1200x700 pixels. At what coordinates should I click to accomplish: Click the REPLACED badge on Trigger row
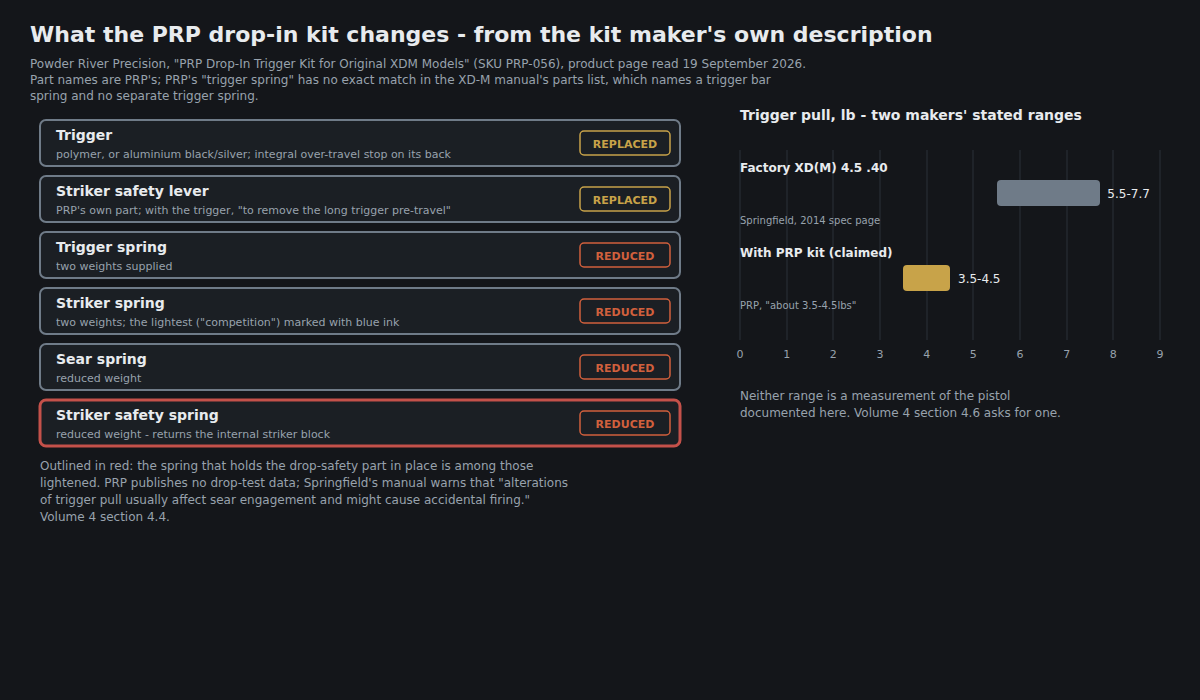(x=625, y=143)
